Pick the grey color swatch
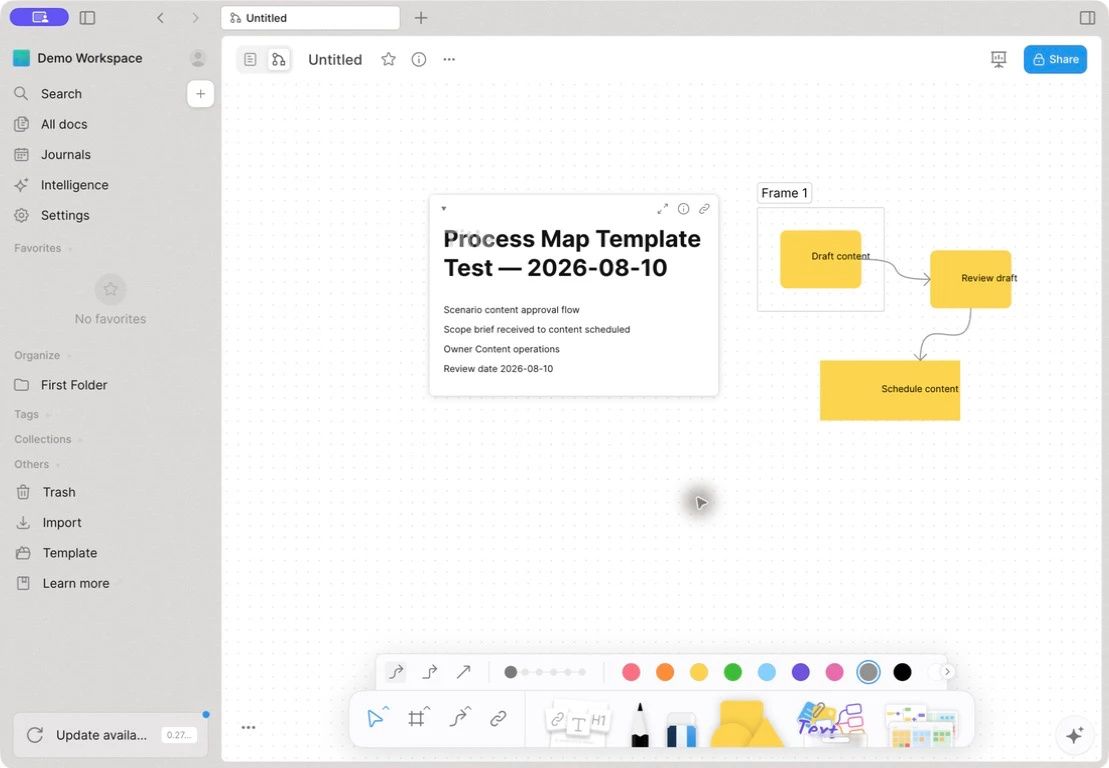The width and height of the screenshot is (1109, 768). click(x=869, y=672)
